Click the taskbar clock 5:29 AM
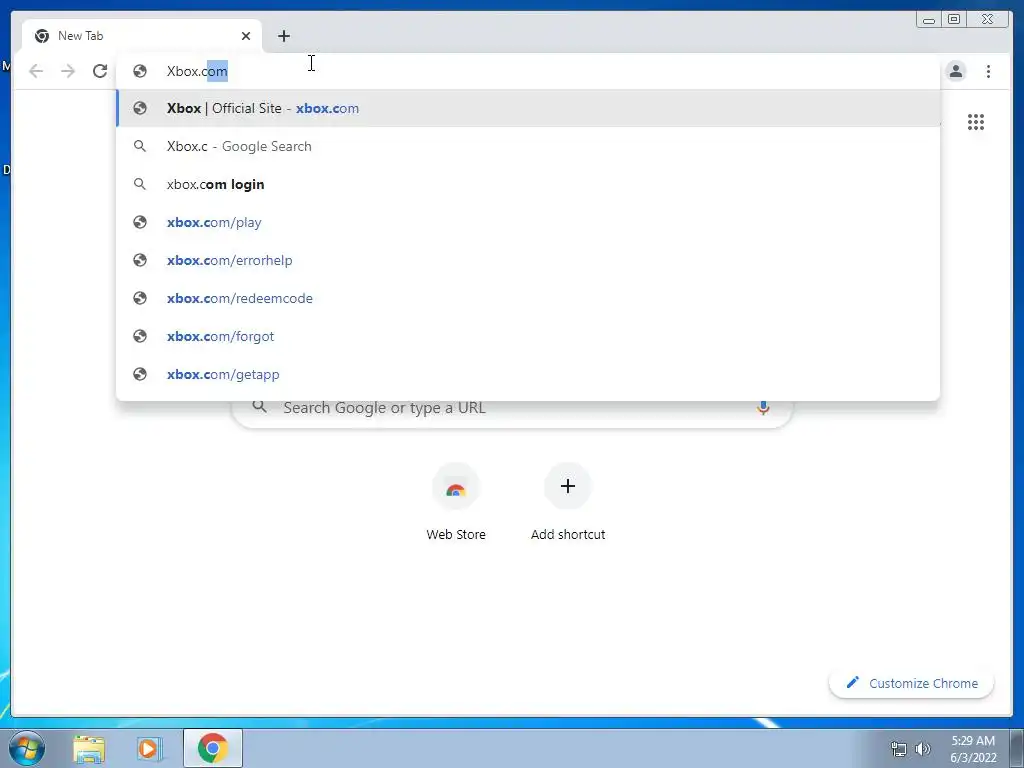The width and height of the screenshot is (1024, 768). pos(973,748)
